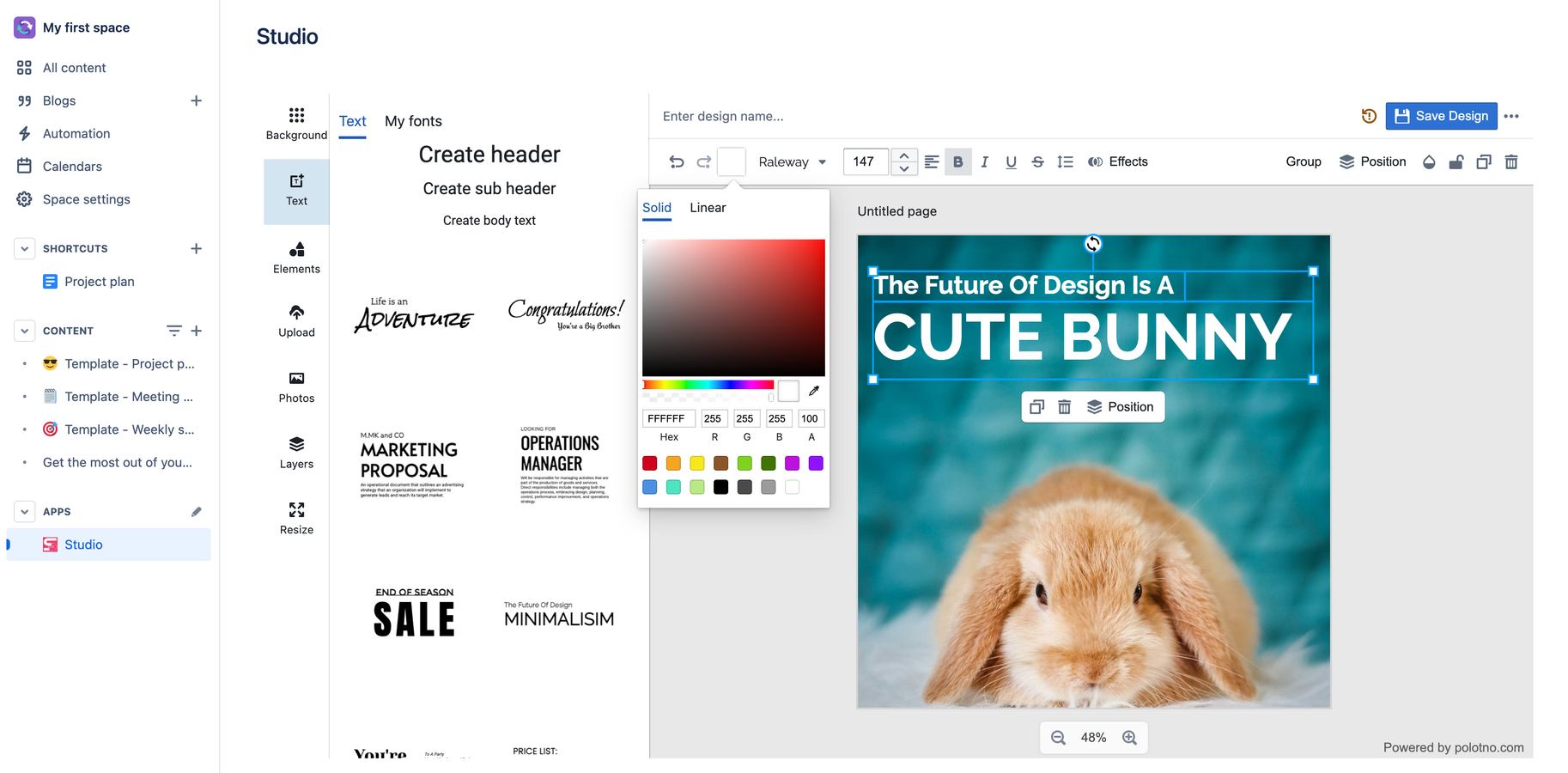Change text alignment
Viewport: 1568px width, 773px height.
[x=932, y=161]
